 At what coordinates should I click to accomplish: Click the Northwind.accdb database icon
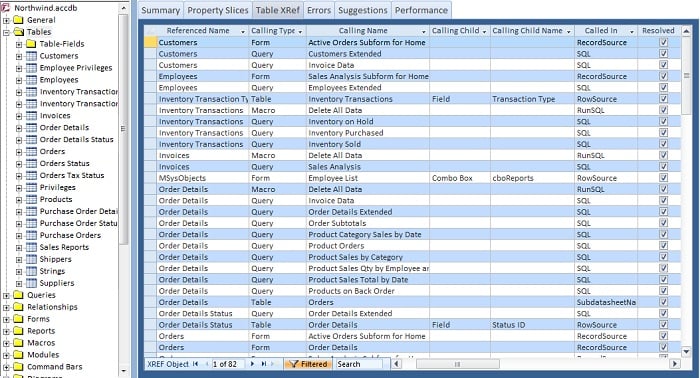point(6,8)
